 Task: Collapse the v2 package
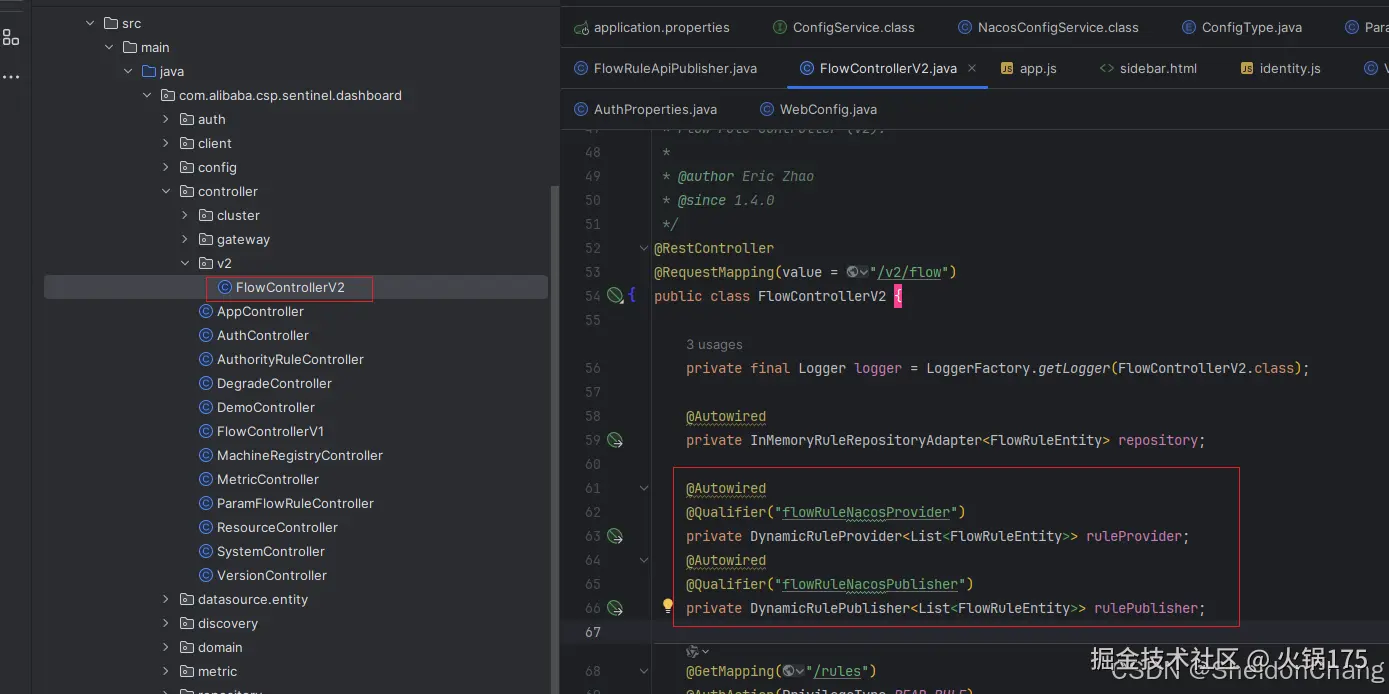coord(185,263)
